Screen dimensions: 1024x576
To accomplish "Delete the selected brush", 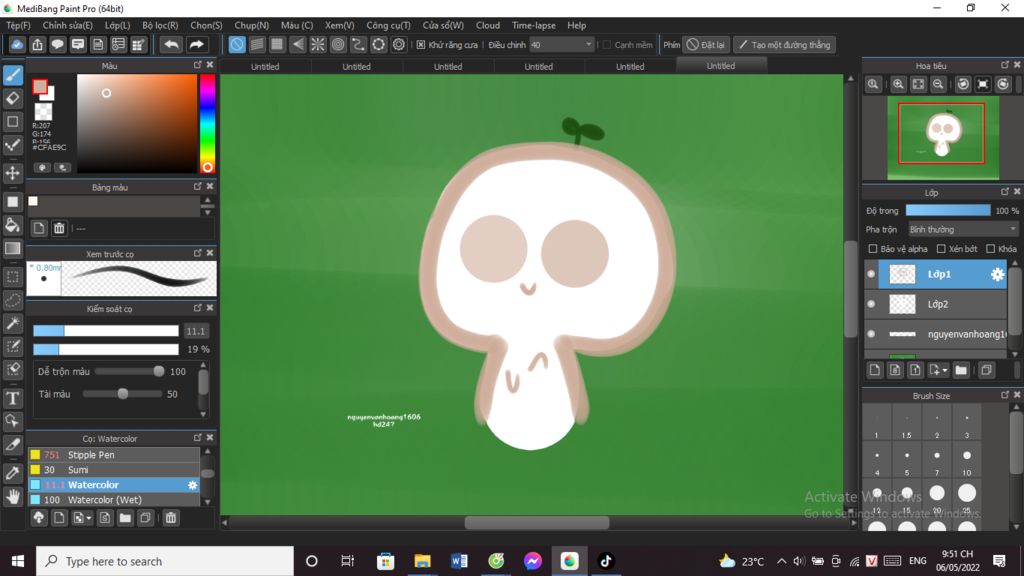I will tap(170, 518).
